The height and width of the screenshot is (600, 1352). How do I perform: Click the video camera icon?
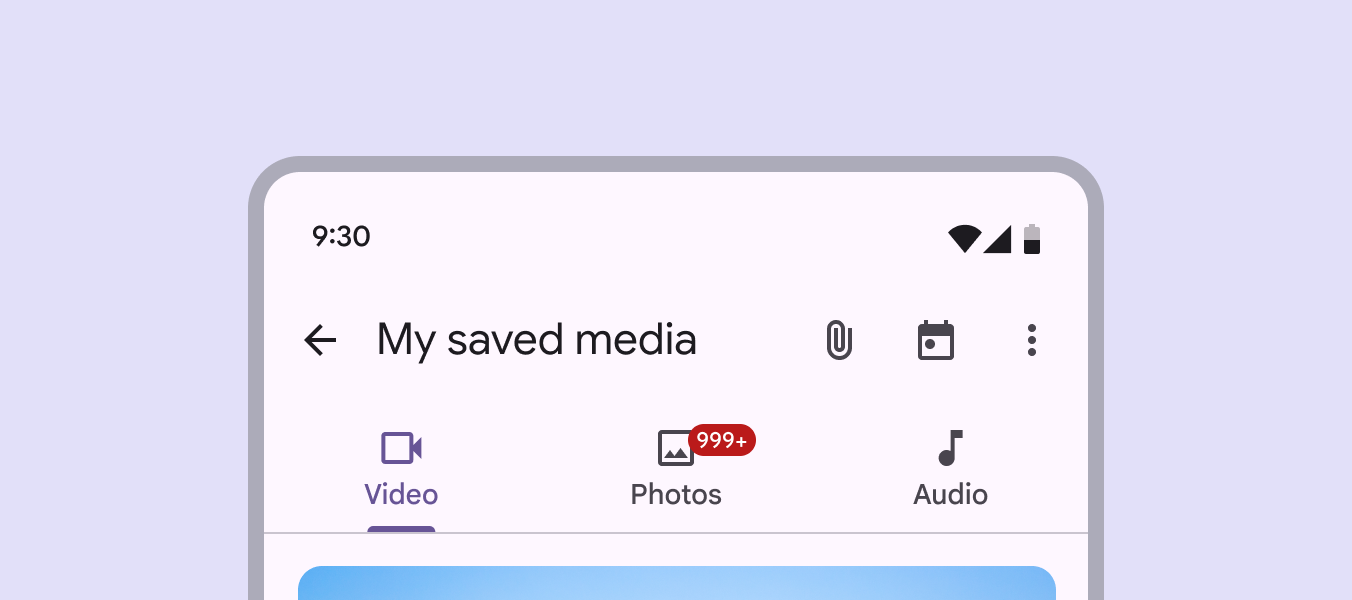[401, 448]
